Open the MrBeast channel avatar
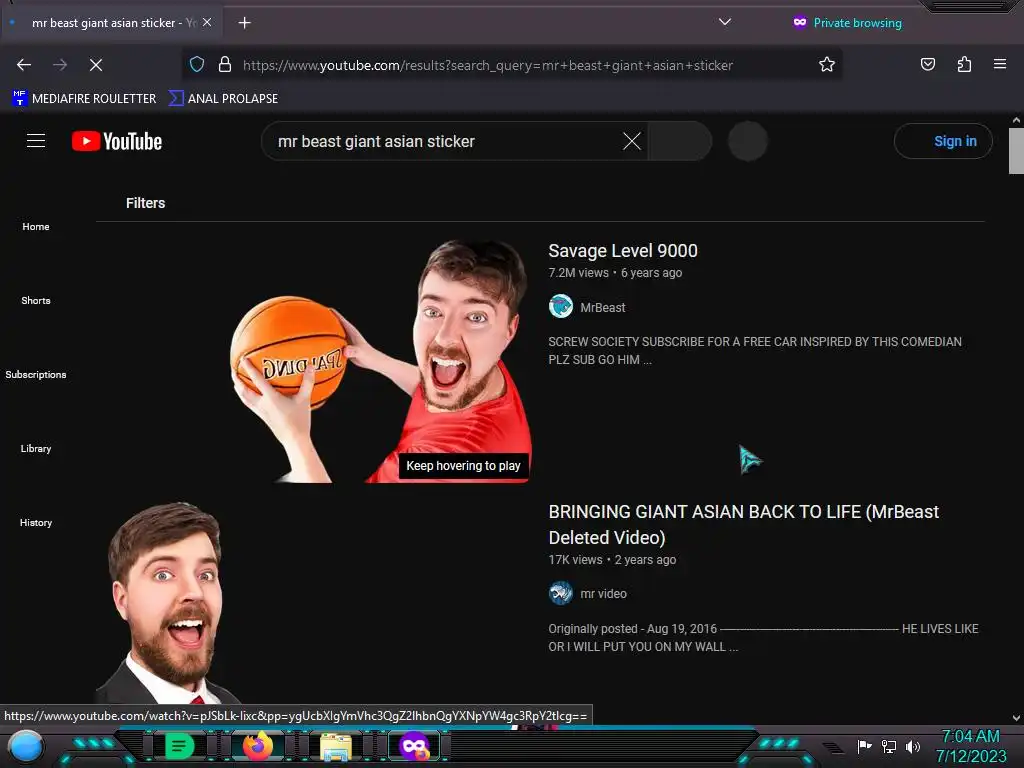The height and width of the screenshot is (768, 1024). (x=560, y=306)
